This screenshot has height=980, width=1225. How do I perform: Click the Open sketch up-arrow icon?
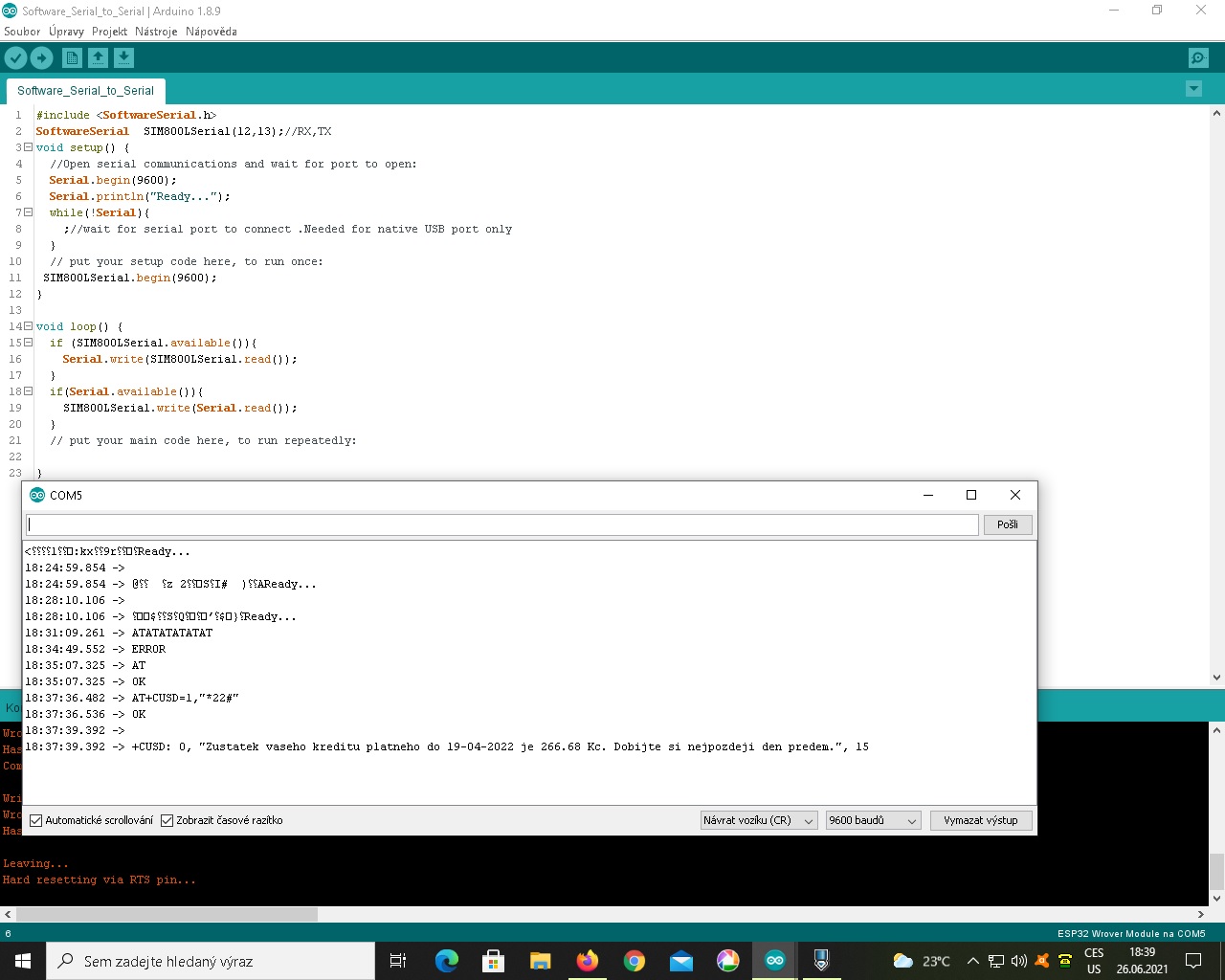tap(98, 58)
